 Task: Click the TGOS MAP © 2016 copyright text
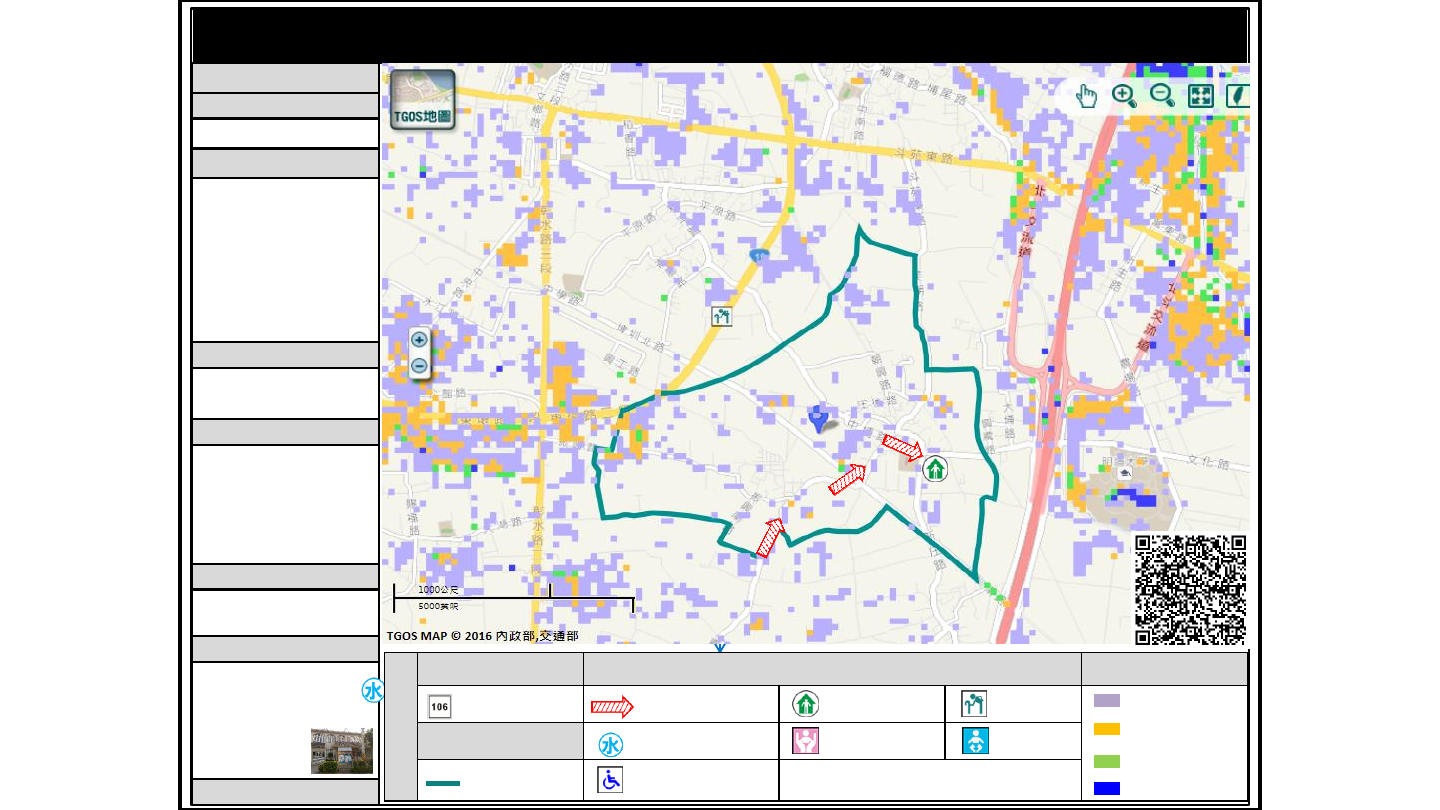[x=482, y=635]
